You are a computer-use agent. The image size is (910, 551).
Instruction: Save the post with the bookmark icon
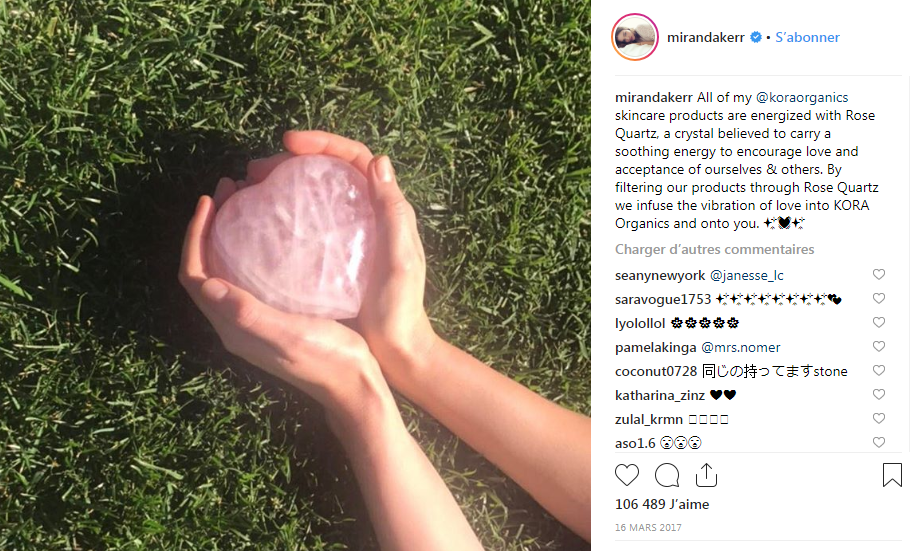pos(892,475)
